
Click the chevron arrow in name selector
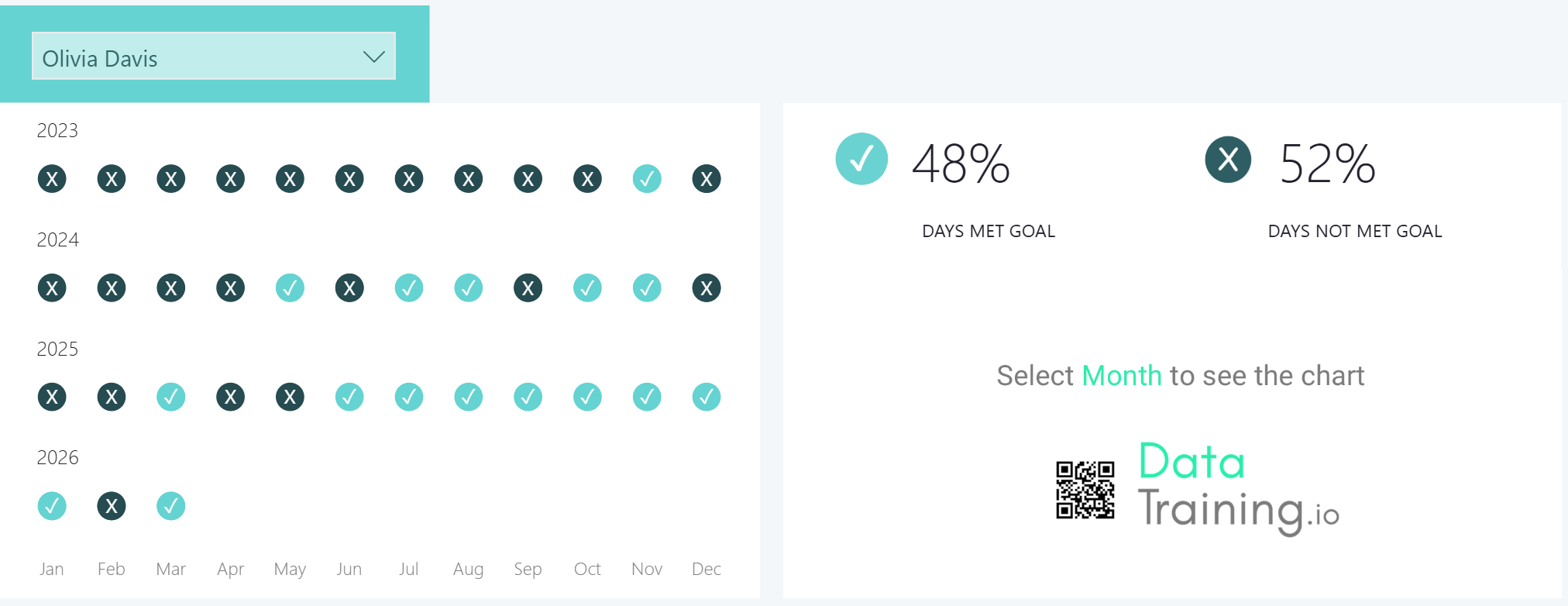click(374, 57)
